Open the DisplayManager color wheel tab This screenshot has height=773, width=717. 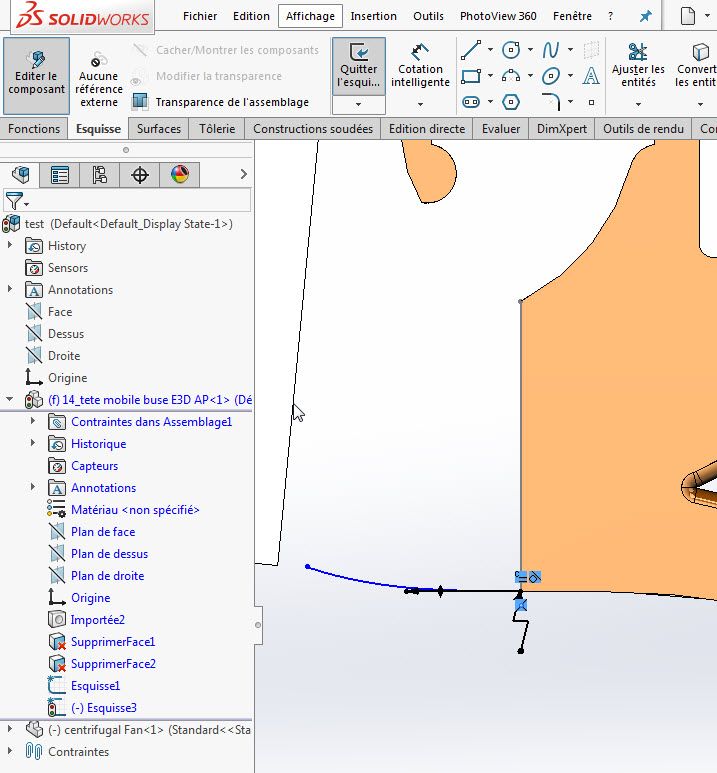point(180,175)
